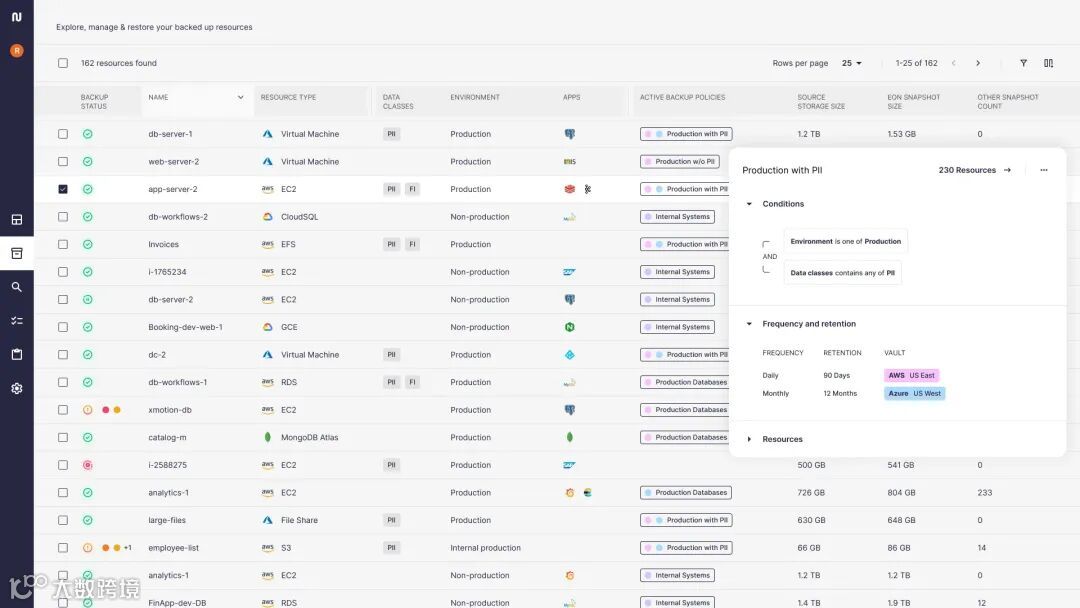Select the db-workflows-2 row checkbox
1080x608 pixels.
(63, 217)
